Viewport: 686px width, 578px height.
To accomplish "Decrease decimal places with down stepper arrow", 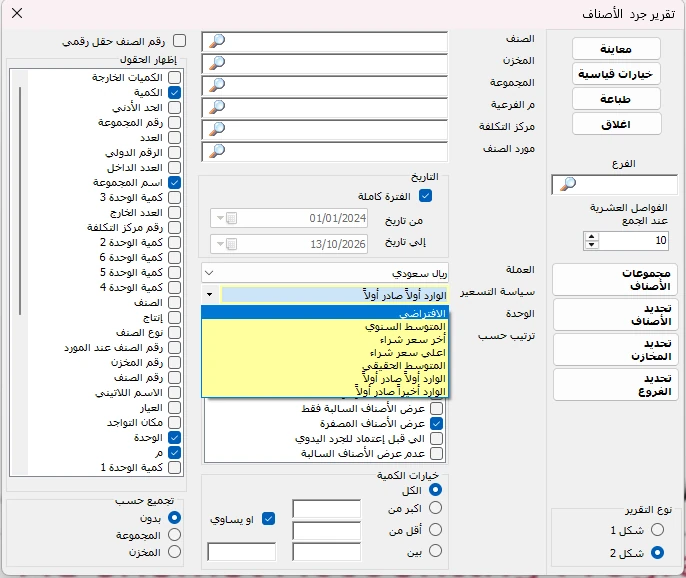I will click(x=592, y=245).
